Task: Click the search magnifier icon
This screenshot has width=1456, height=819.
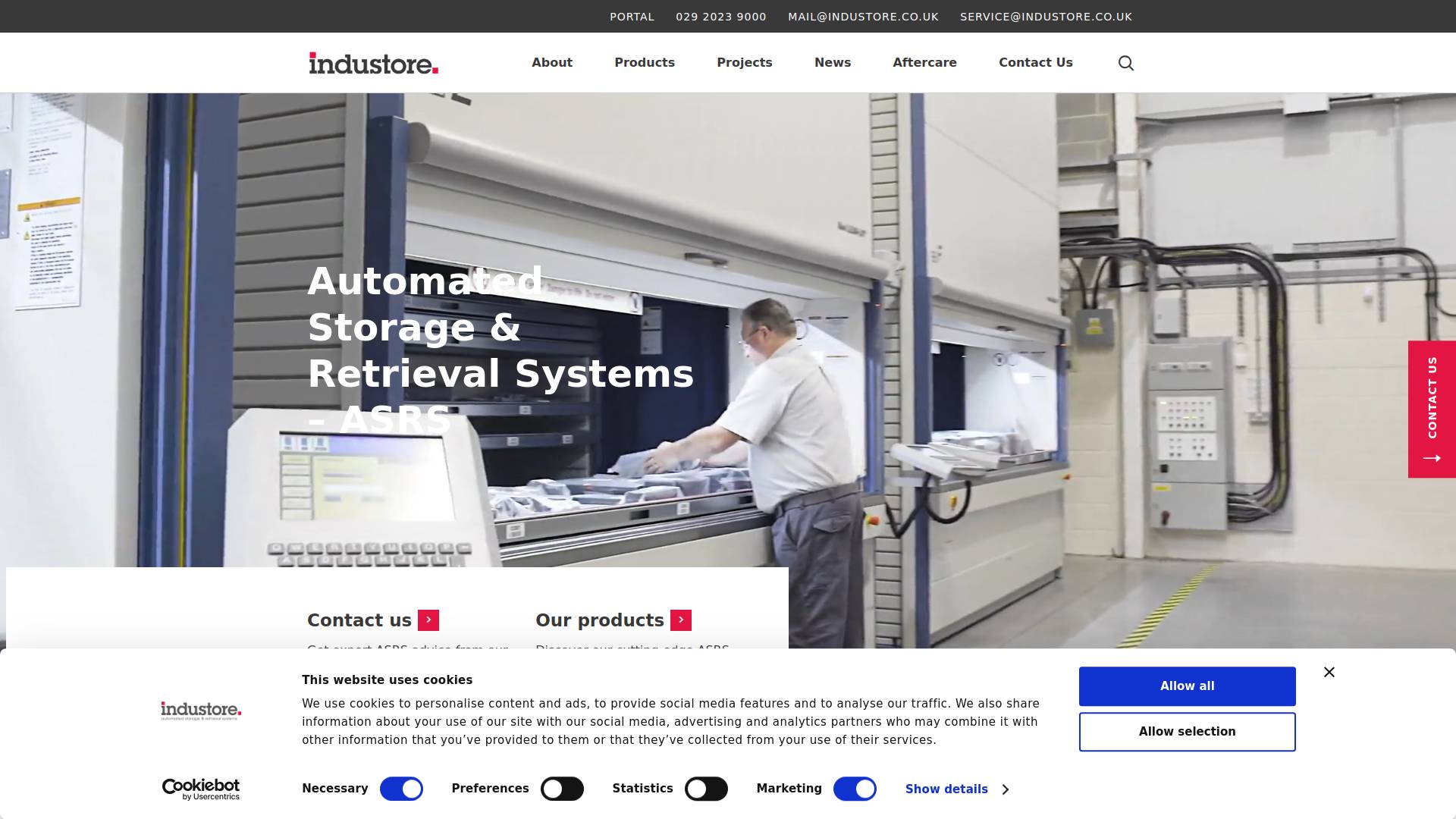Action: (1126, 63)
